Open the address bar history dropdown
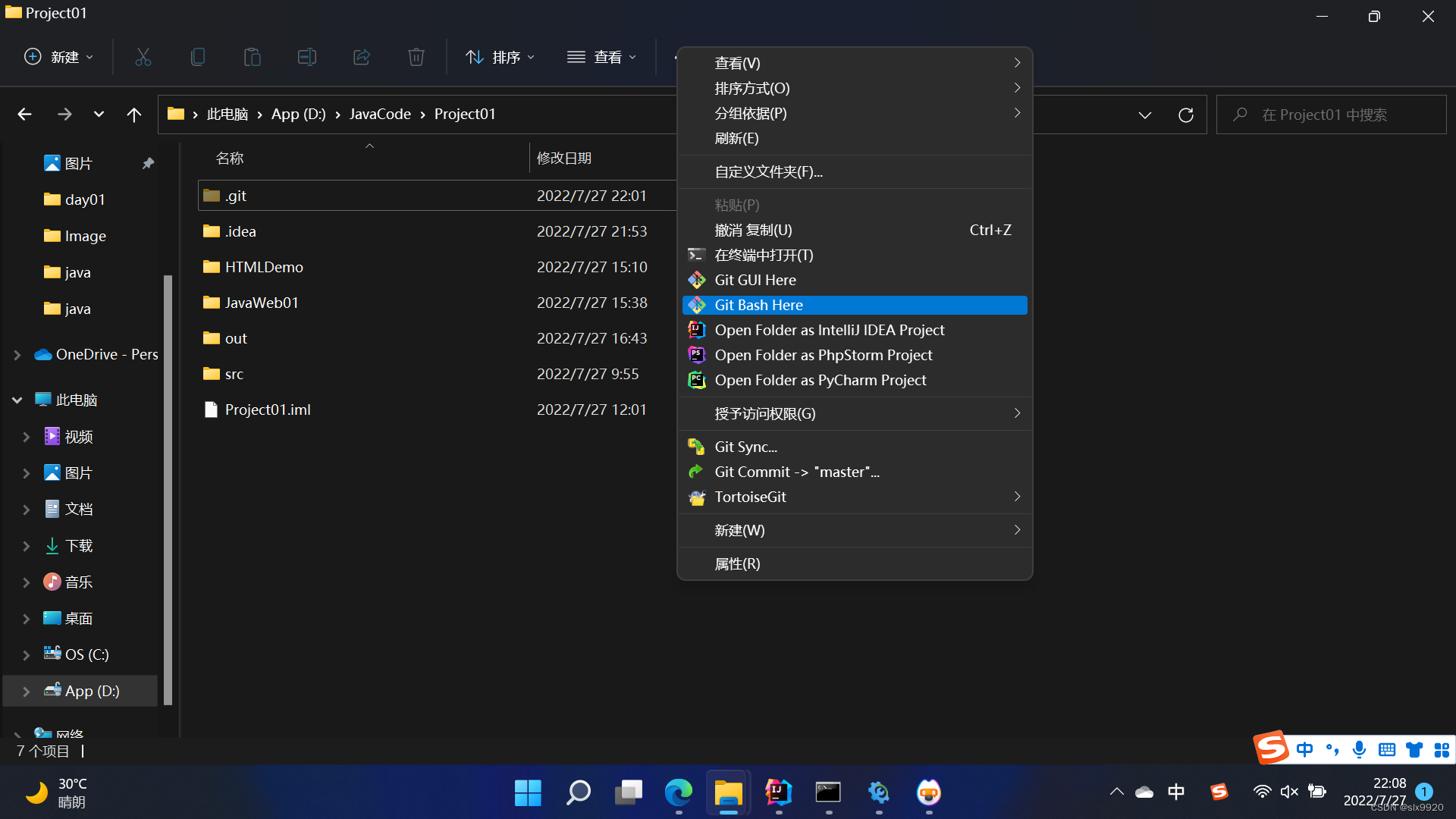 pyautogui.click(x=1144, y=115)
